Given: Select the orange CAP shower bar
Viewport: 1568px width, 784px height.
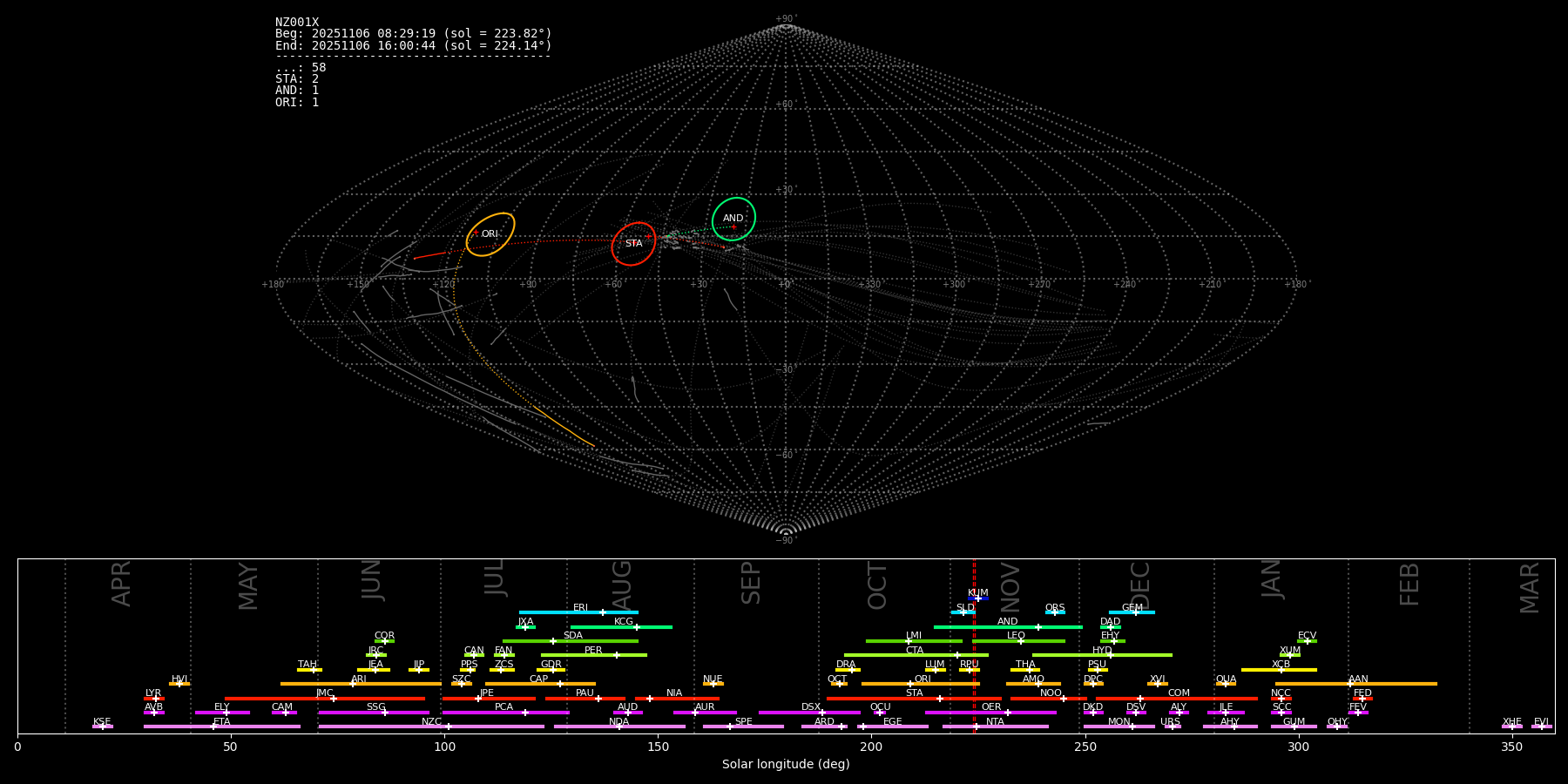Looking at the screenshot, I should point(540,684).
